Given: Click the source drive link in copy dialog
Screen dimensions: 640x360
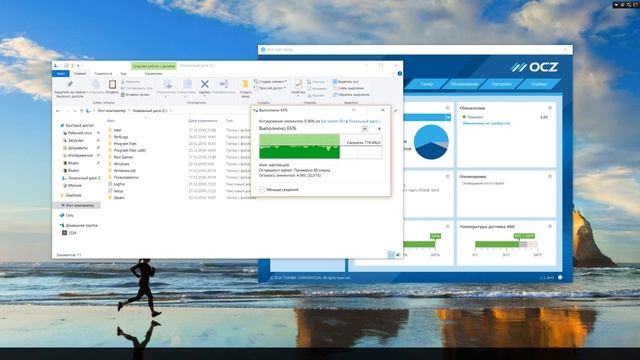Looking at the screenshot, I should pyautogui.click(x=333, y=121).
